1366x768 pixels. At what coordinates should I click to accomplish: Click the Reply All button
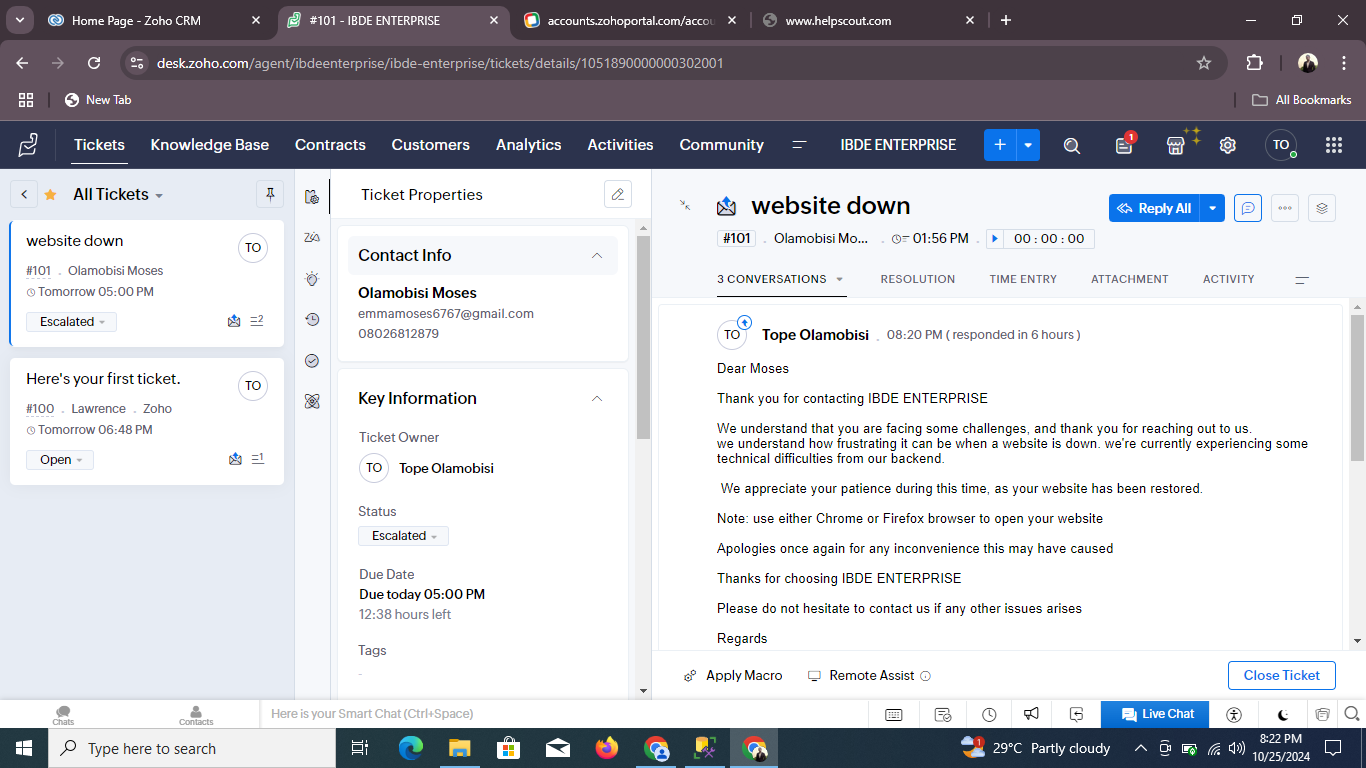point(1155,208)
